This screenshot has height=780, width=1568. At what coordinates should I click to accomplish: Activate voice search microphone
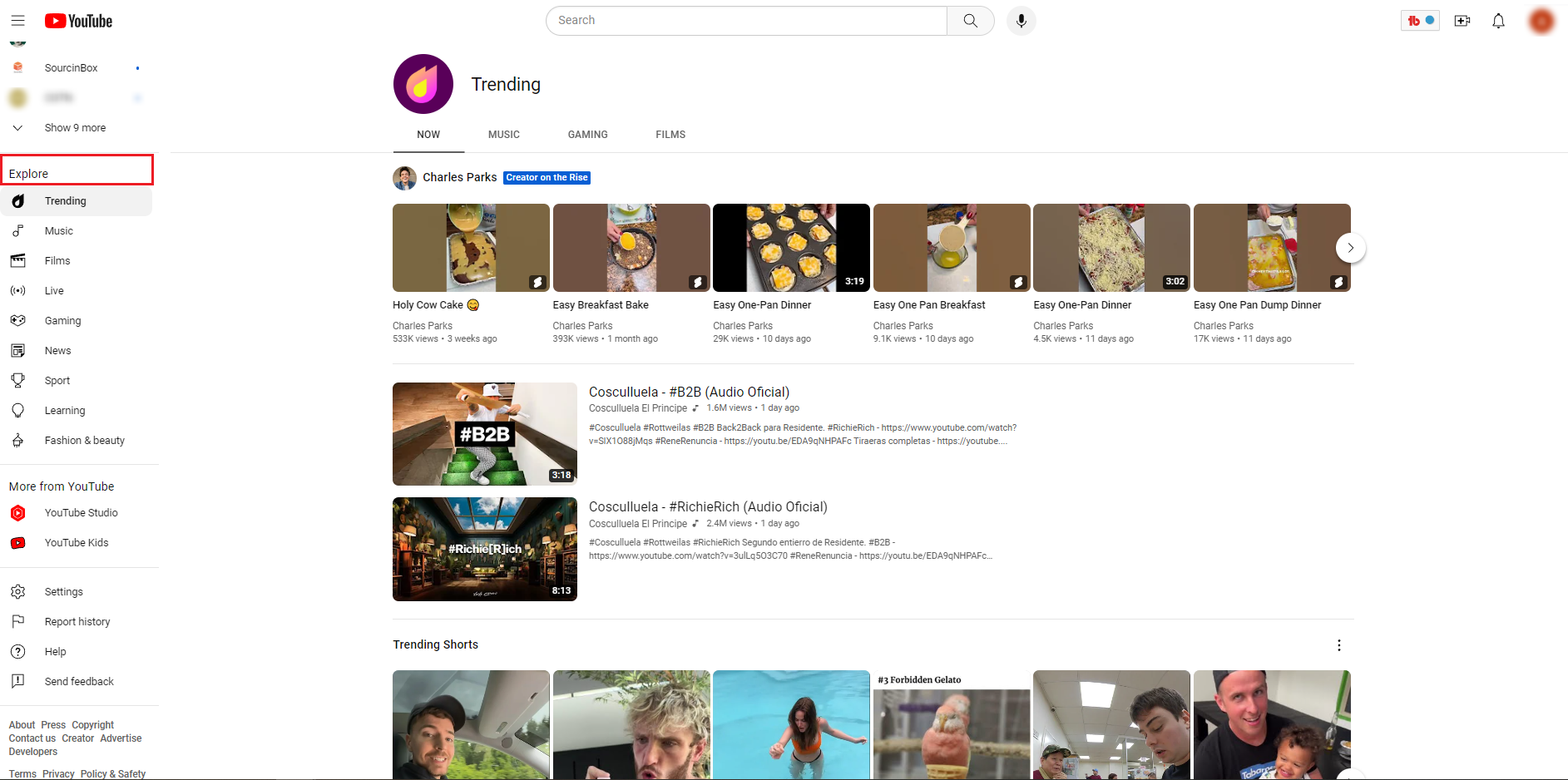point(1021,21)
